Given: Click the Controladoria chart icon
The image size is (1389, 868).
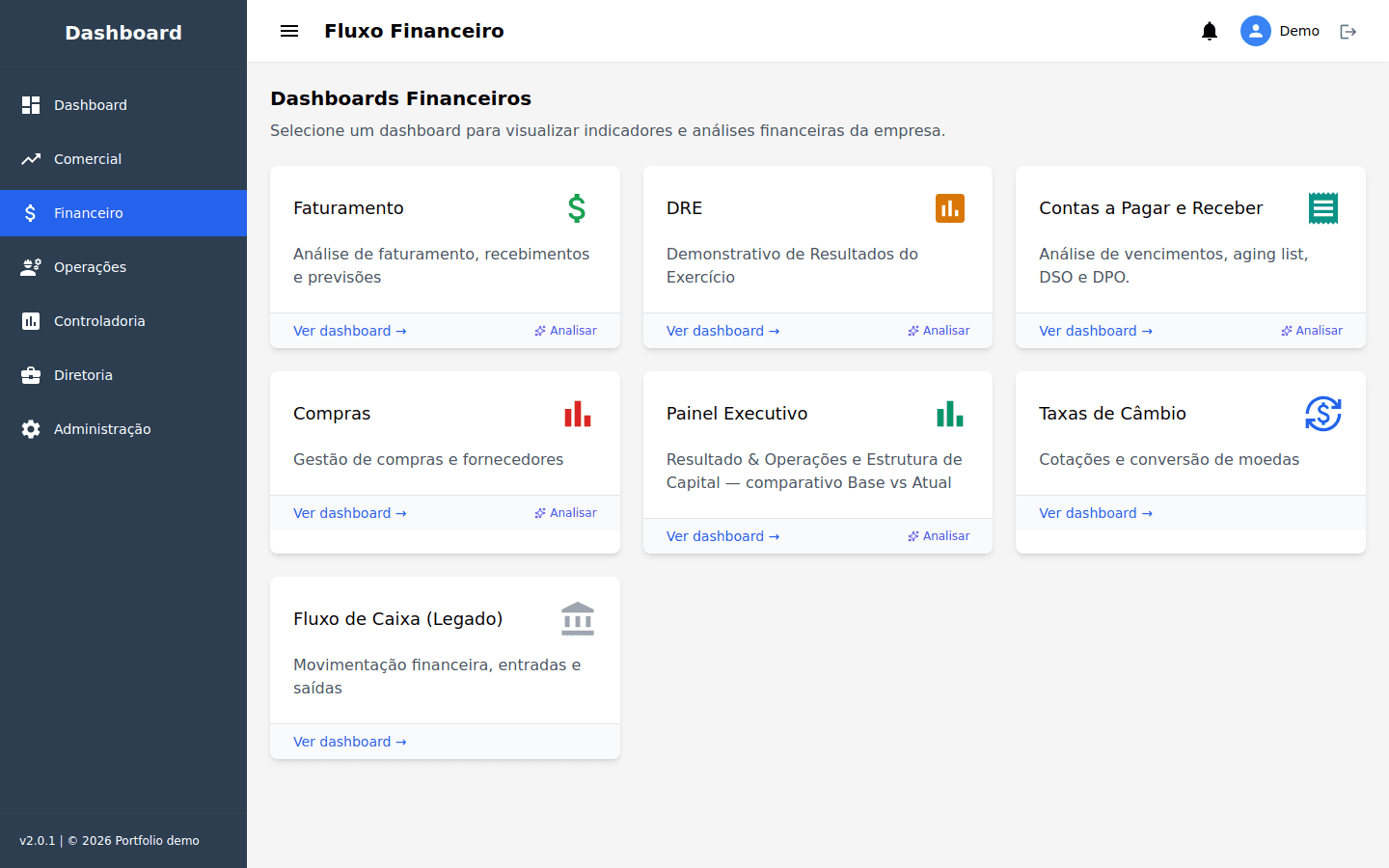Looking at the screenshot, I should coord(31,321).
